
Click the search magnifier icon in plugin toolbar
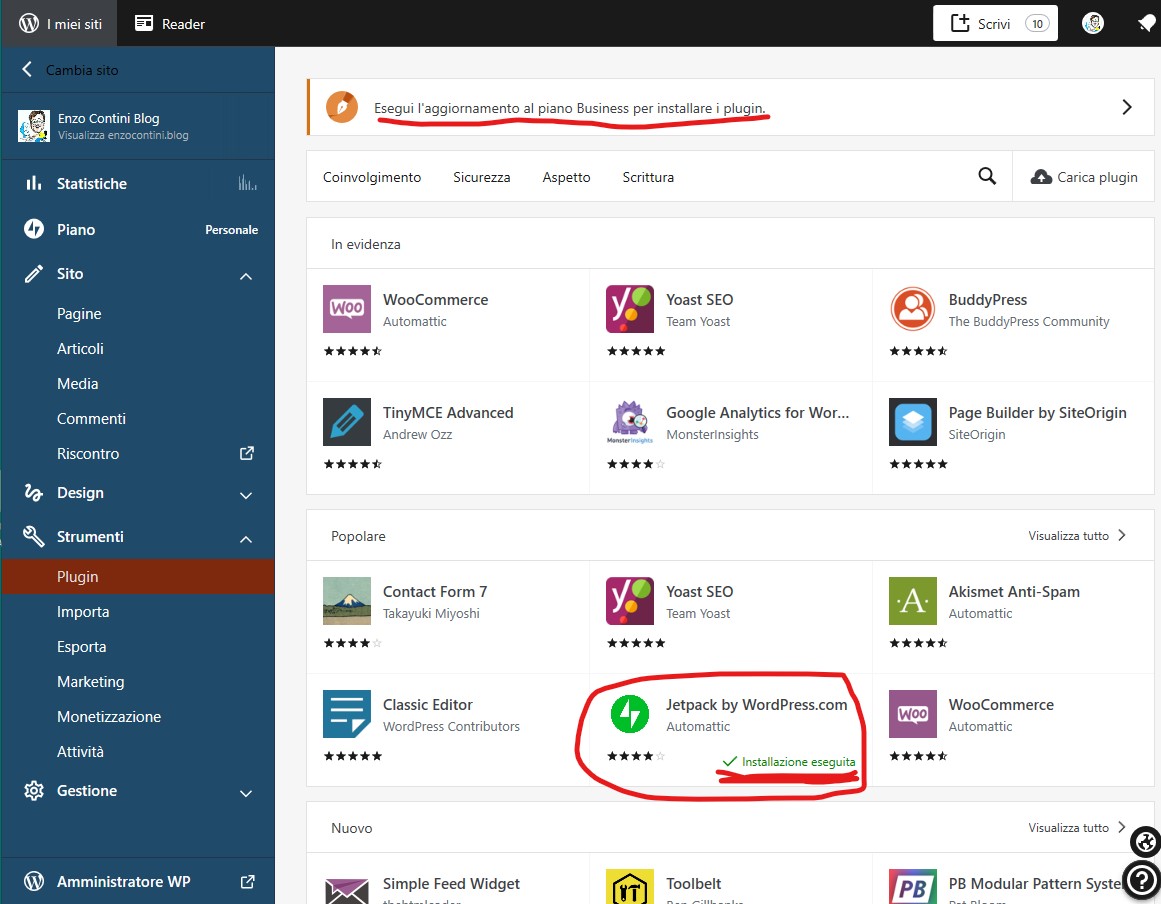(x=987, y=177)
